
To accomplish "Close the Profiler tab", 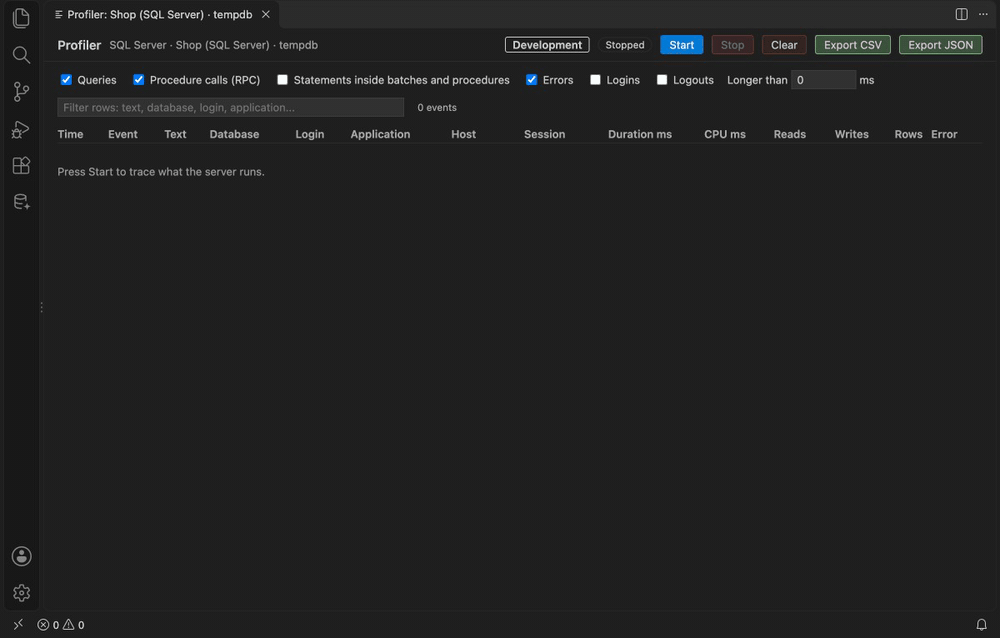I will 266,14.
